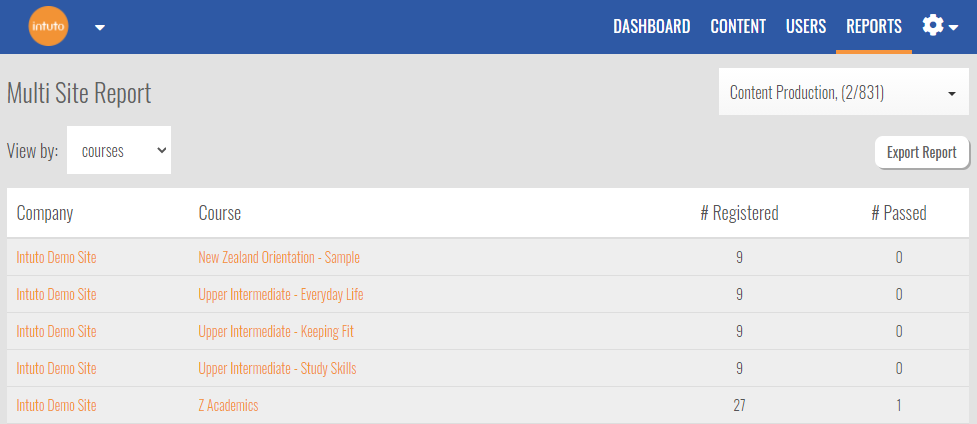The image size is (977, 424).
Task: Open the View by courses dropdown
Action: point(119,151)
